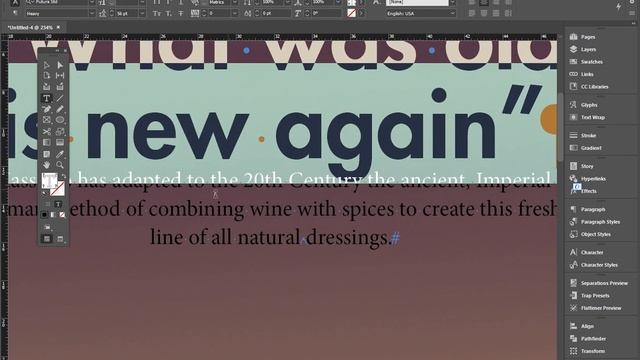
Task: Select the Direct Selection tool
Action: [60, 65]
